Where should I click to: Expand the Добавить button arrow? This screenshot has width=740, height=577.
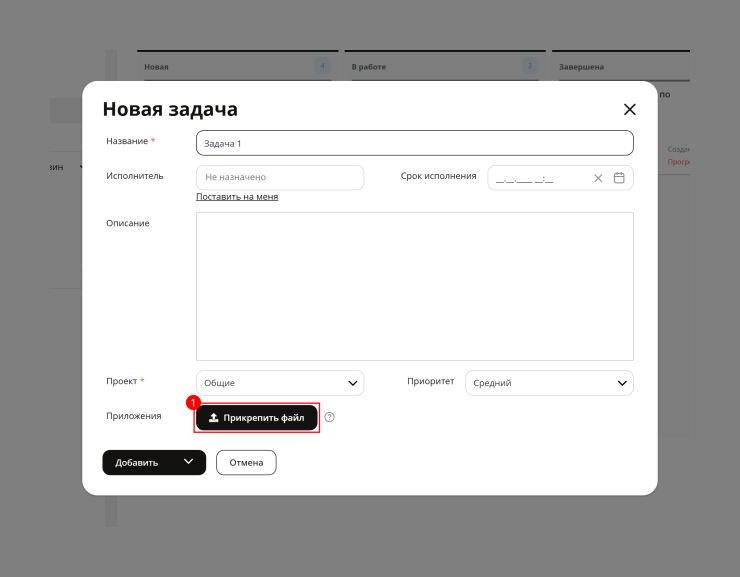pyautogui.click(x=188, y=462)
